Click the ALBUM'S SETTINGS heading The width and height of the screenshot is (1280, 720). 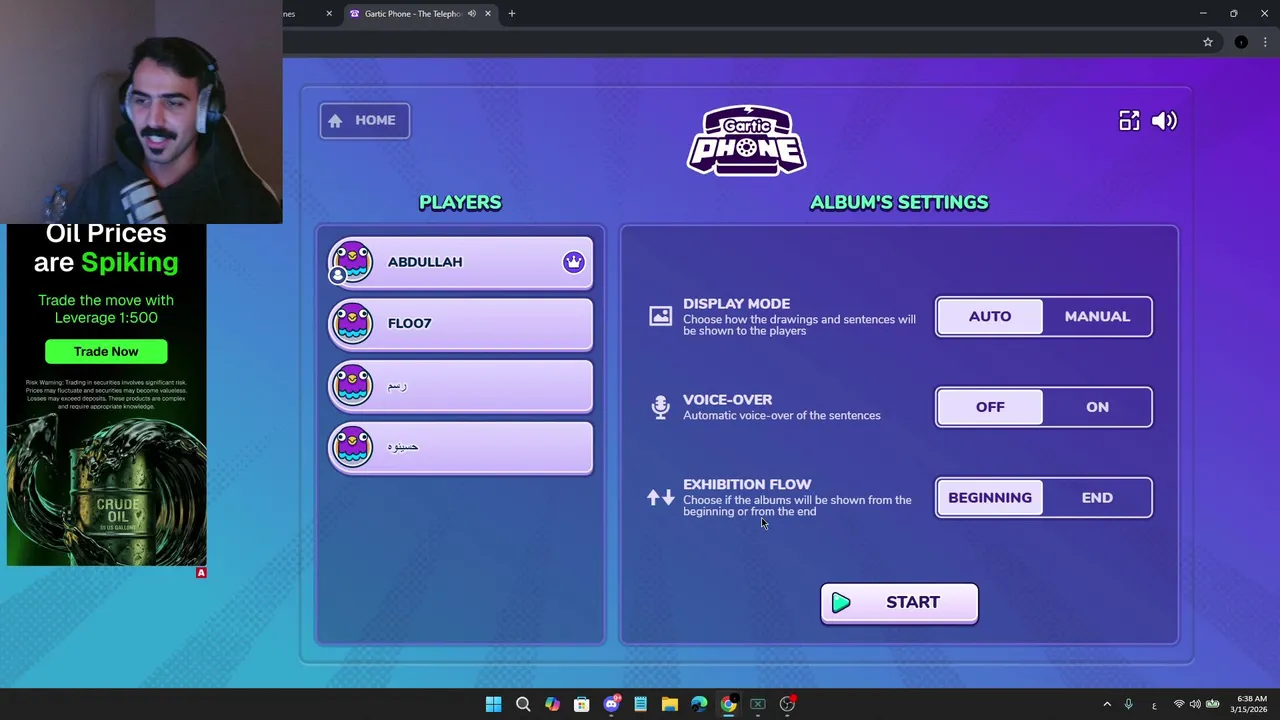(899, 202)
